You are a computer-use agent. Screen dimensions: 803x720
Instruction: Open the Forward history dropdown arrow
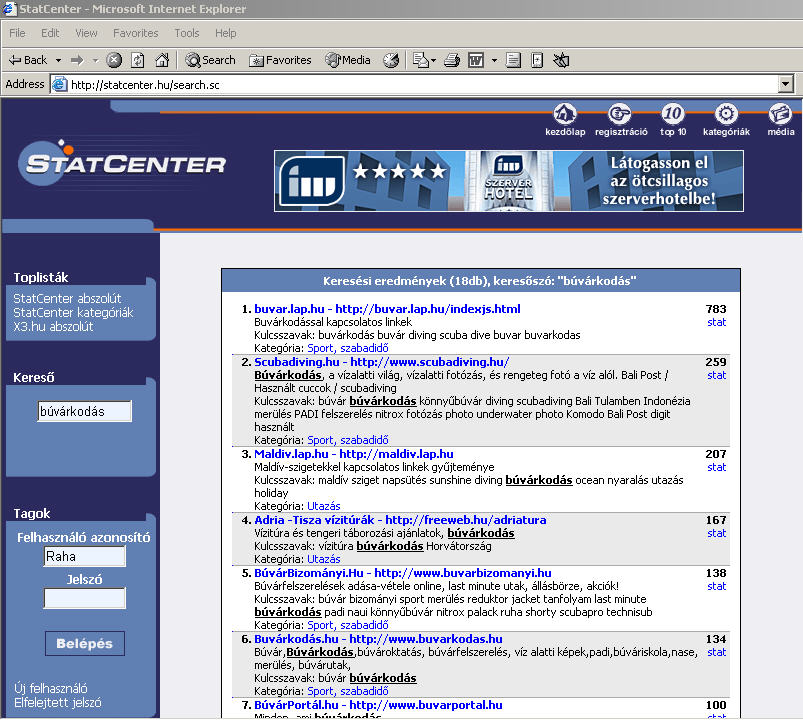(x=95, y=60)
